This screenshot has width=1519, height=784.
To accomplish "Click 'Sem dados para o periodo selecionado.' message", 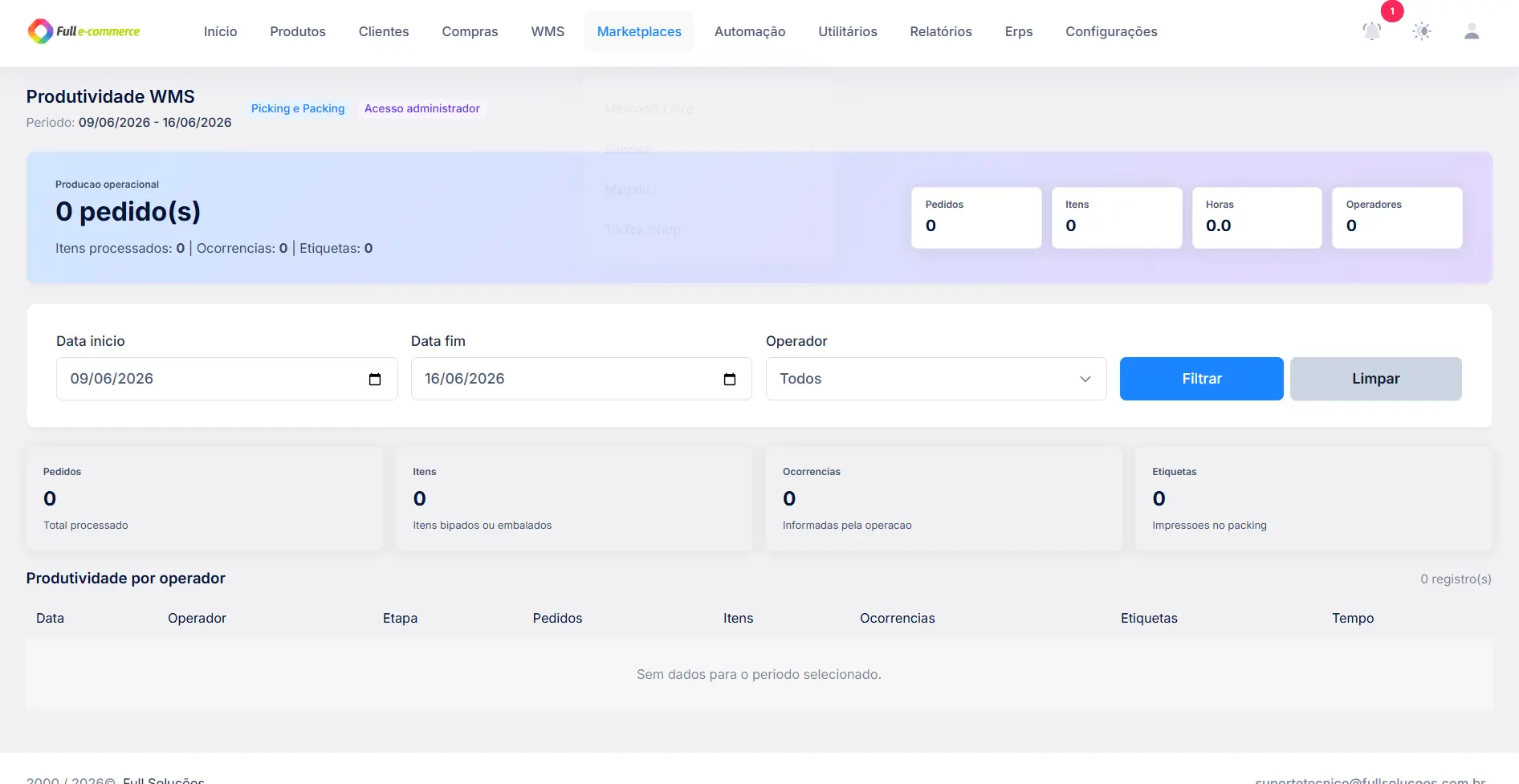I will coord(759,674).
